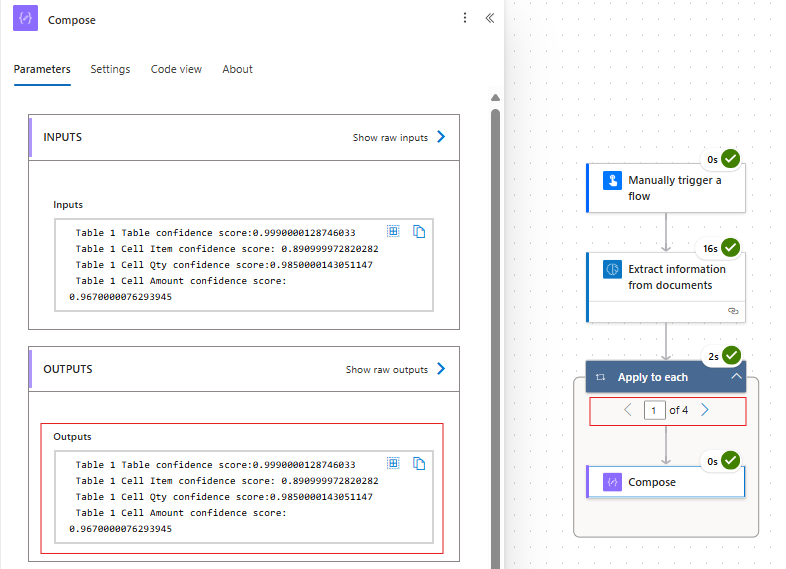The width and height of the screenshot is (786, 569).
Task: Click the connection link icon on Extract information card
Action: (x=733, y=311)
